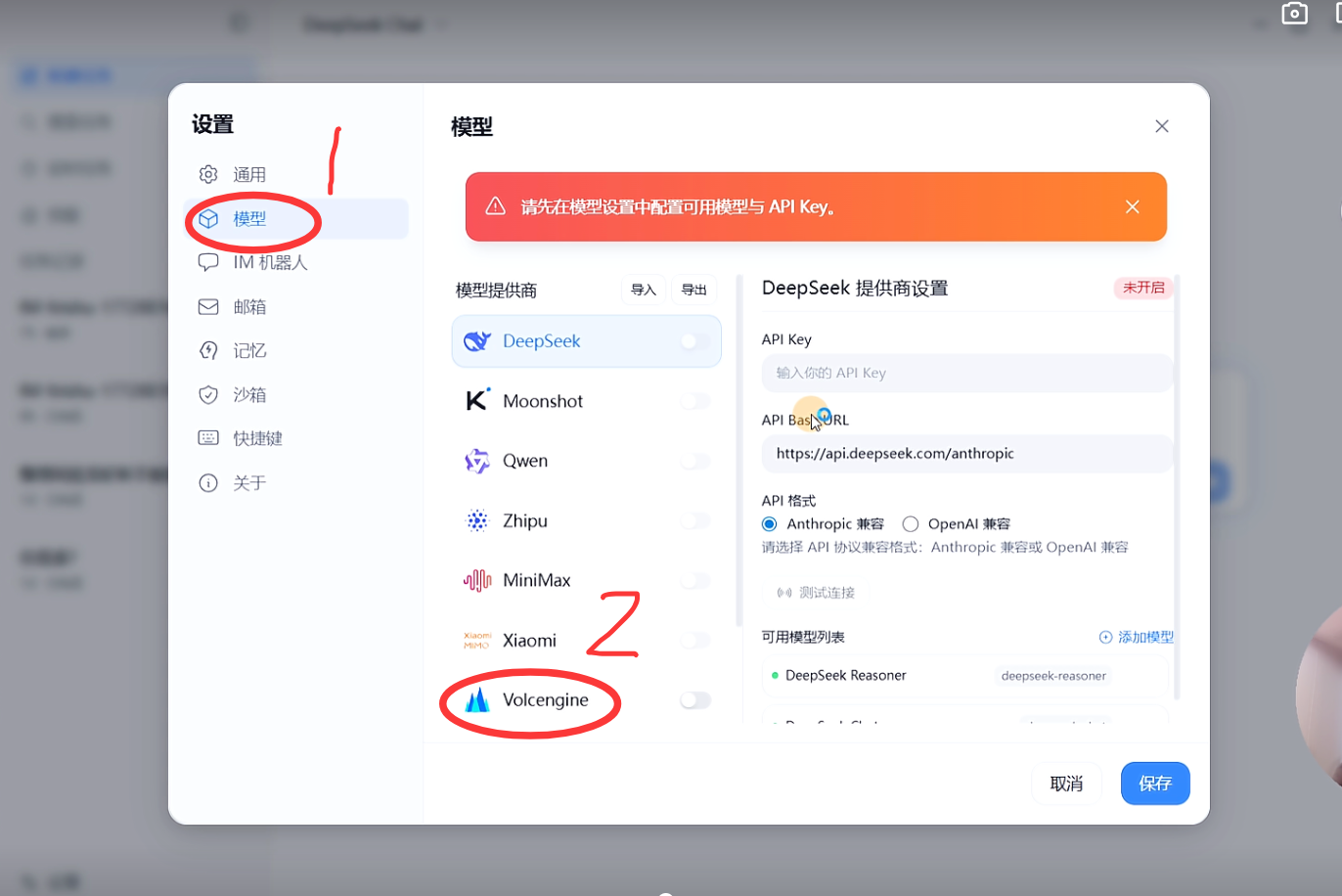The height and width of the screenshot is (896, 1342).
Task: Click the 导入 button for providers
Action: (643, 291)
